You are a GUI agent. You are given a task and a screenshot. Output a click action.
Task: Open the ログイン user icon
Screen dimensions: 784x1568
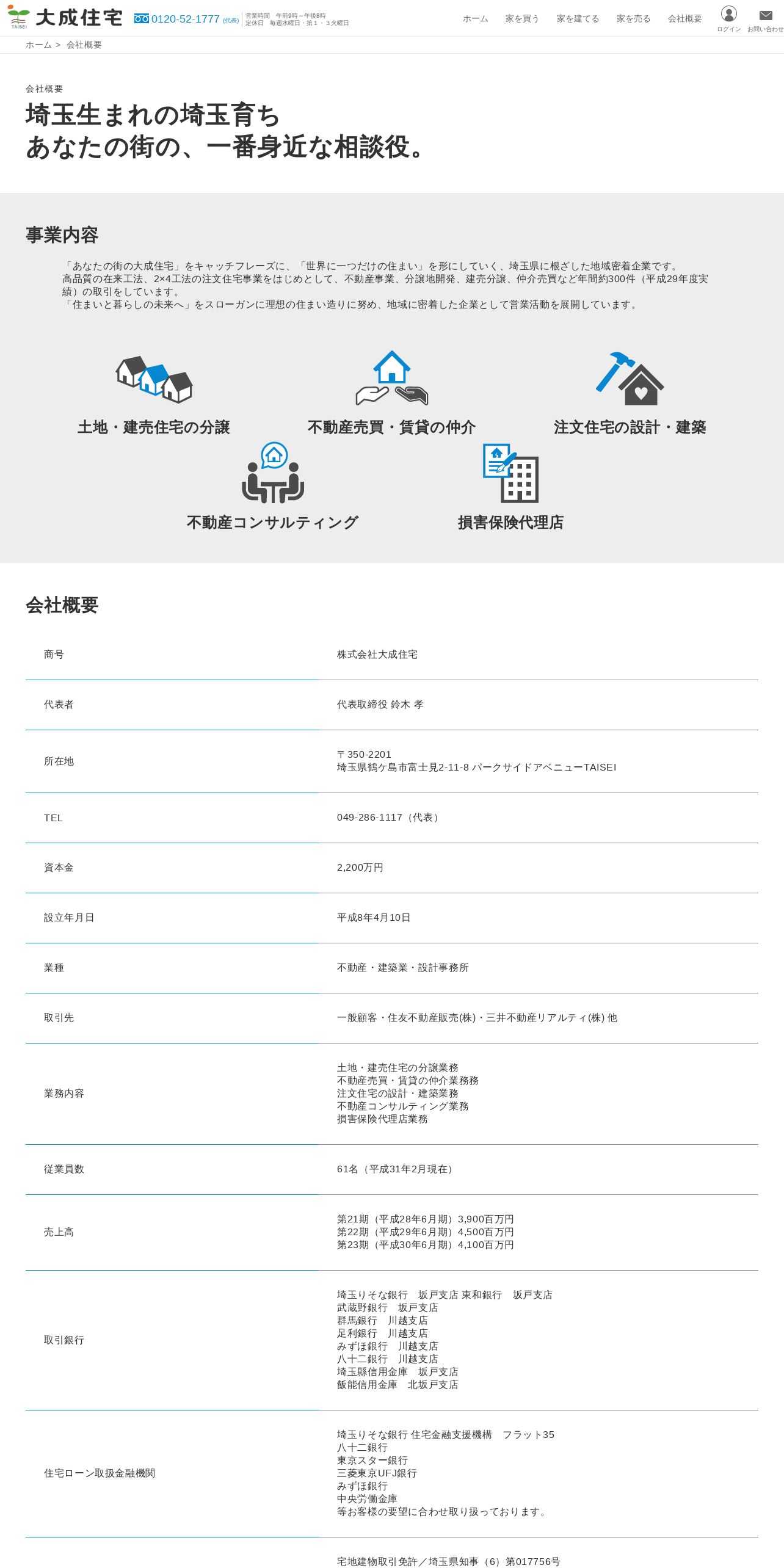[x=728, y=14]
